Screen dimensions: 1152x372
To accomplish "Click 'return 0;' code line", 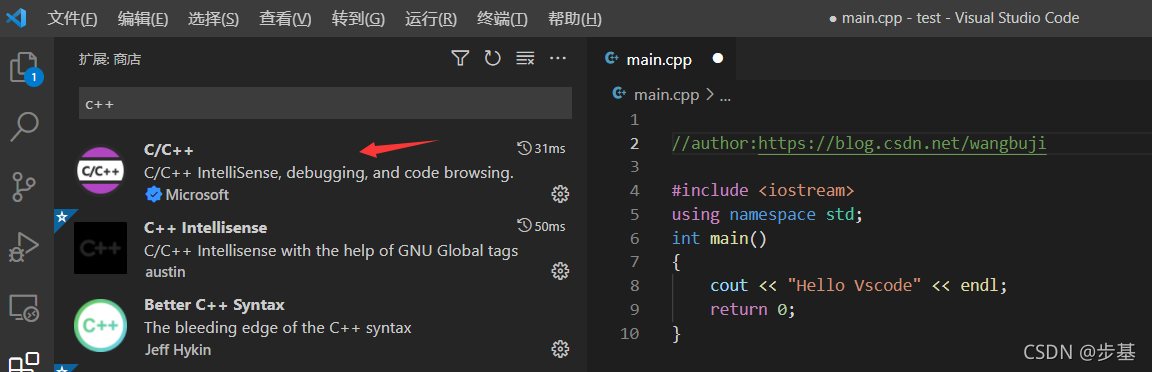I will click(x=753, y=309).
